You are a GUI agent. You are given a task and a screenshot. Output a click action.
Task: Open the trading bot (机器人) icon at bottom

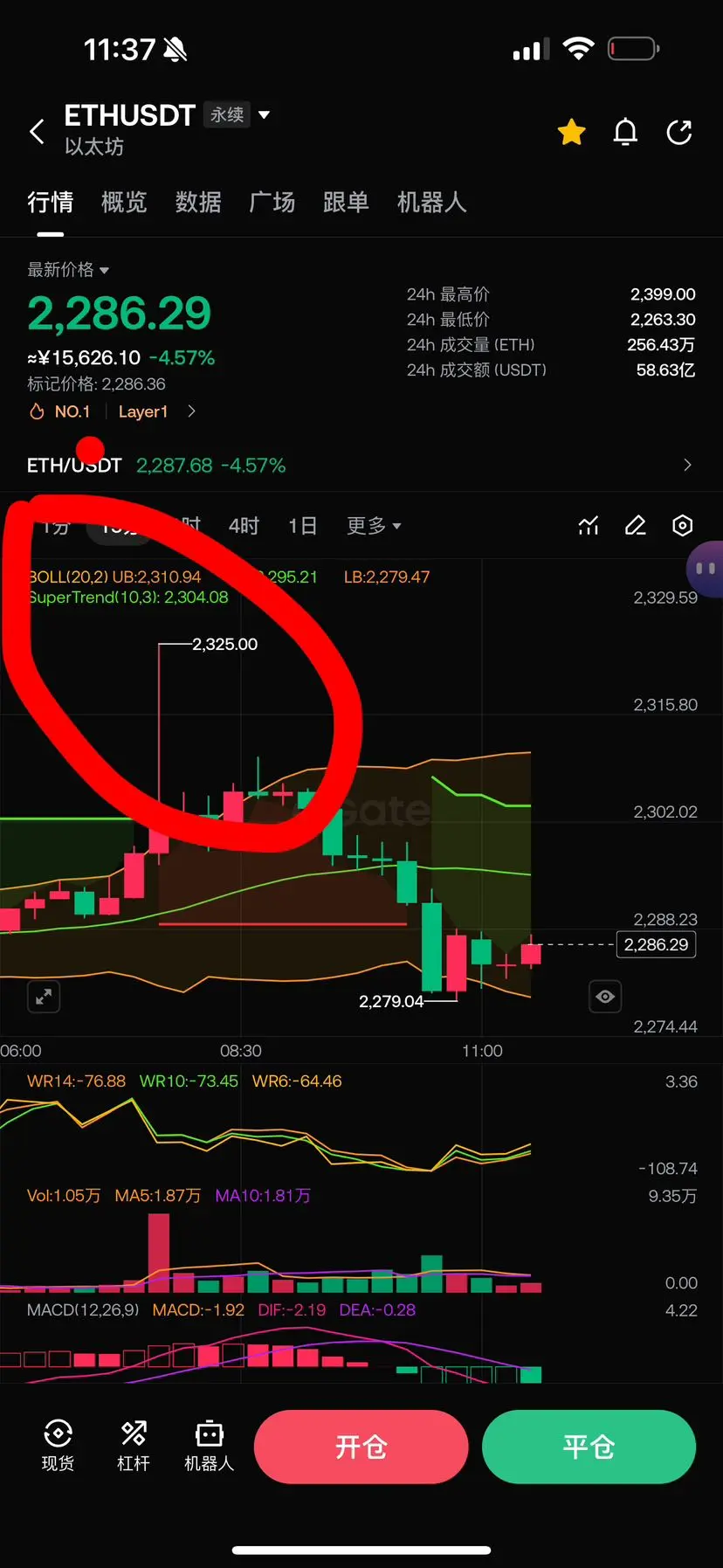point(210,1446)
